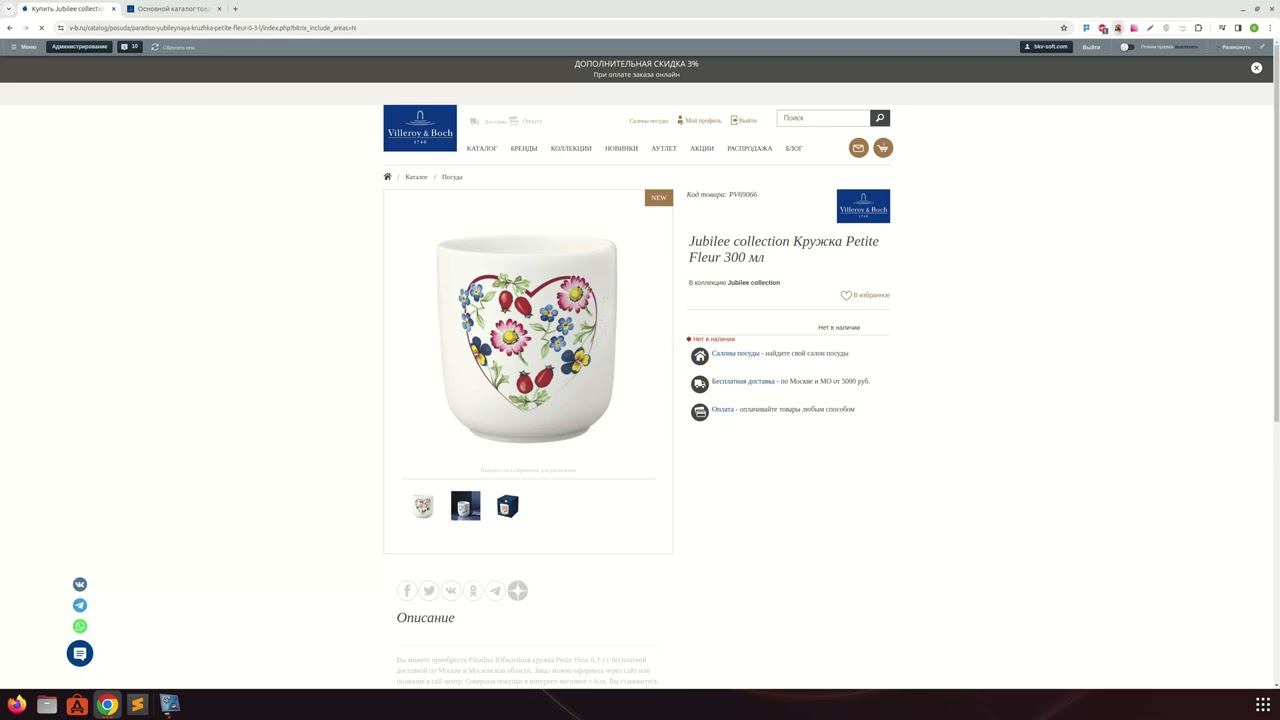
Task: Open floating VK contact button
Action: pyautogui.click(x=80, y=584)
